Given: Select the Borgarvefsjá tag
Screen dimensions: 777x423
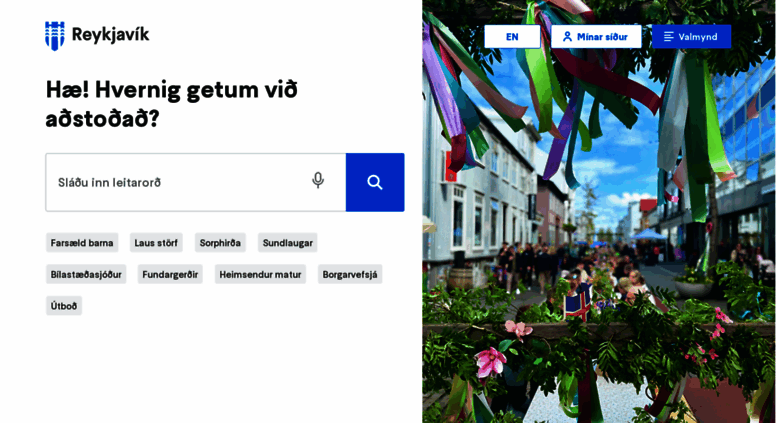Looking at the screenshot, I should pos(350,274).
